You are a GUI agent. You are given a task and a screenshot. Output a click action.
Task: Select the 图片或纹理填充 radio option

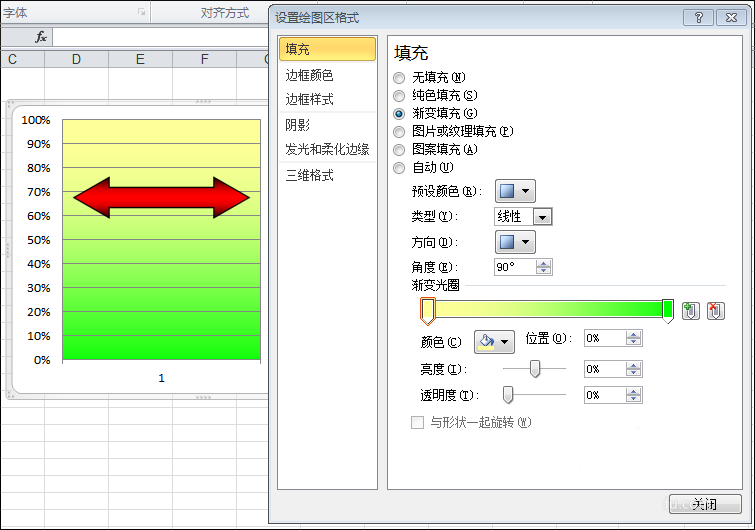[x=399, y=132]
